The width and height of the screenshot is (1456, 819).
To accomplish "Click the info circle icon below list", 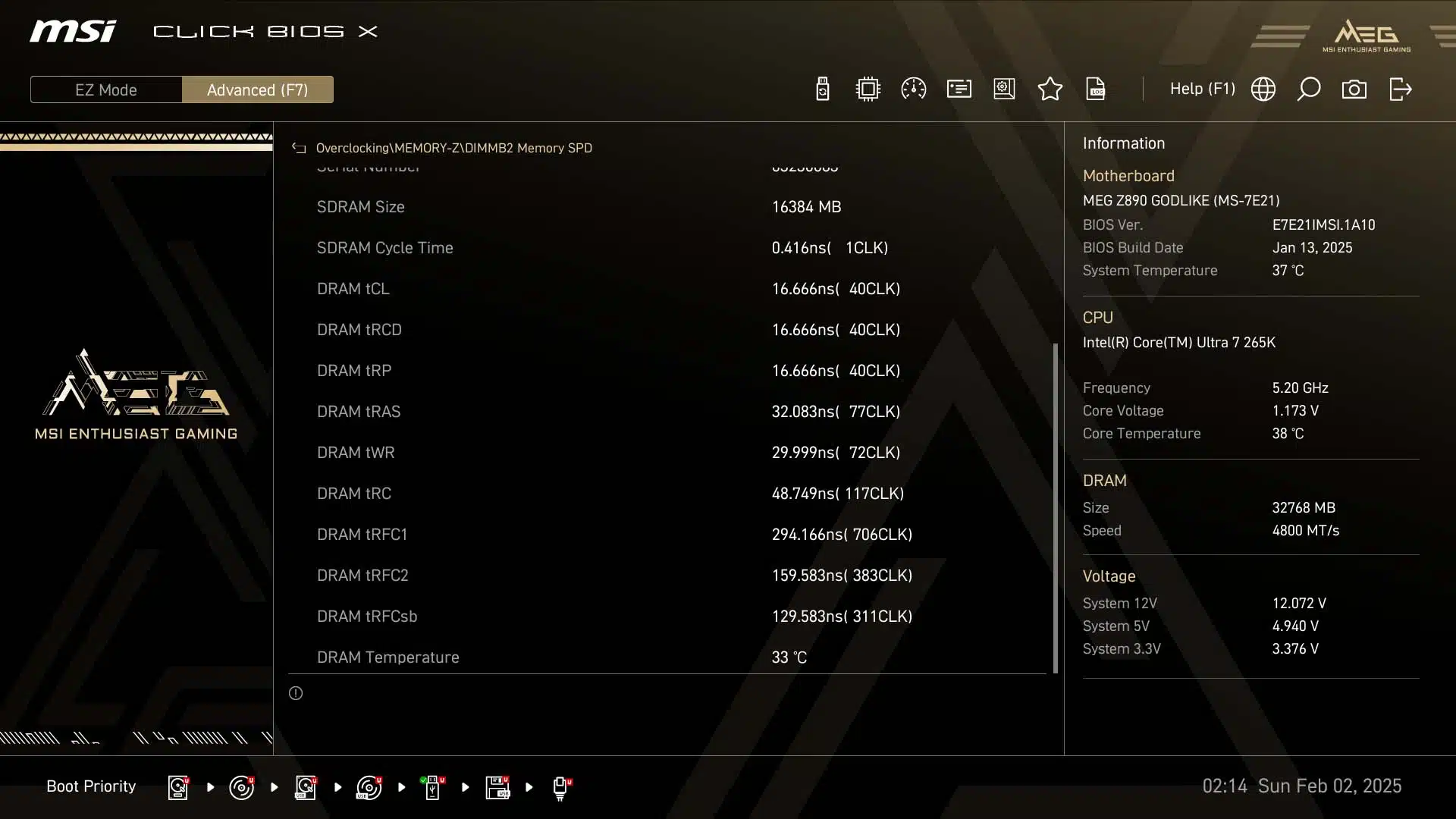I will coord(296,693).
